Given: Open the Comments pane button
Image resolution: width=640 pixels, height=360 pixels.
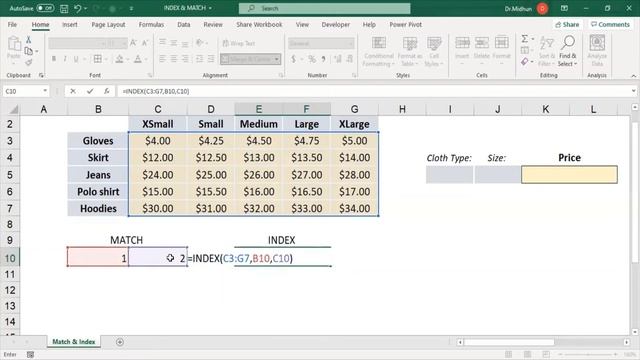Looking at the screenshot, I should 610,24.
